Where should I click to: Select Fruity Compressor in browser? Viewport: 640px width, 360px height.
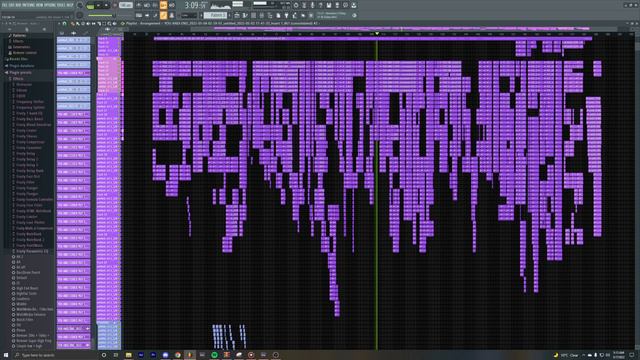29,142
